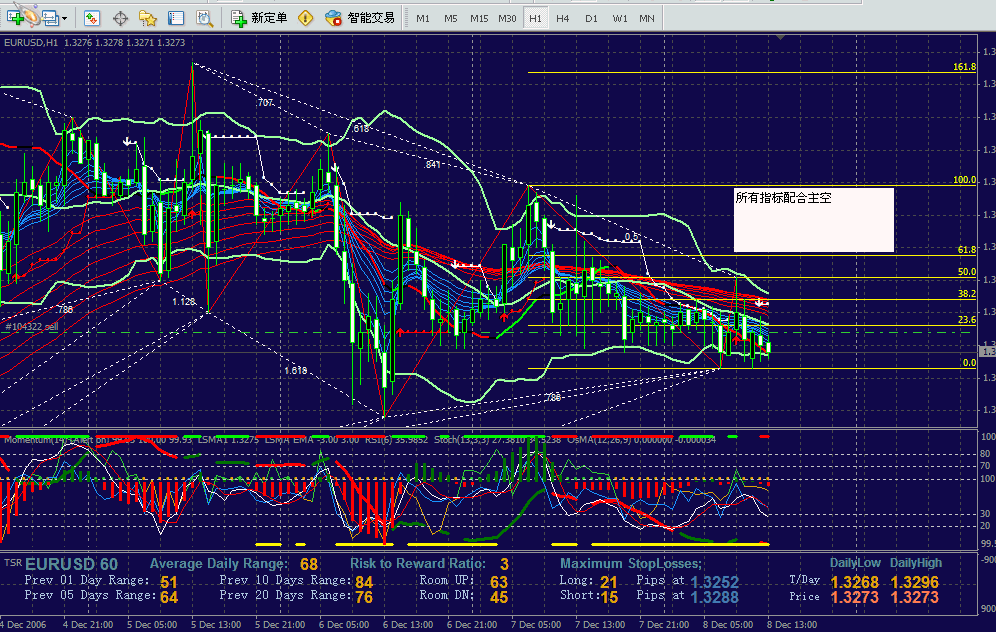Screen dimensions: 996x632
Task: Open the Navigator folder star icon
Action: (x=148, y=18)
